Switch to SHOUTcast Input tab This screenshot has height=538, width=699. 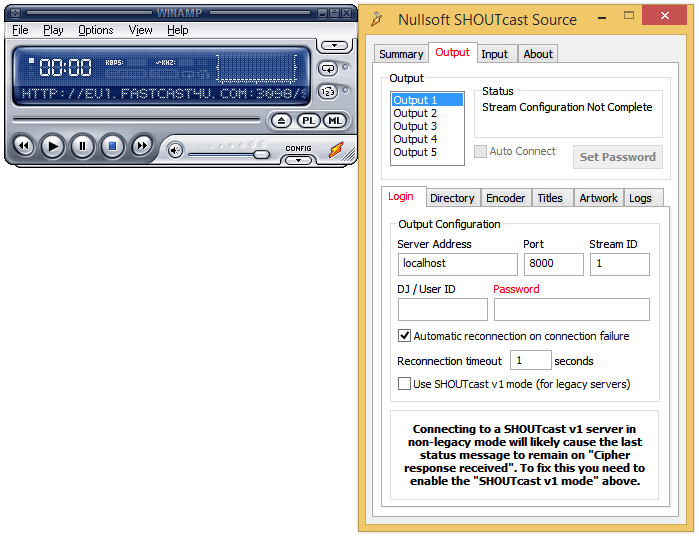(494, 54)
